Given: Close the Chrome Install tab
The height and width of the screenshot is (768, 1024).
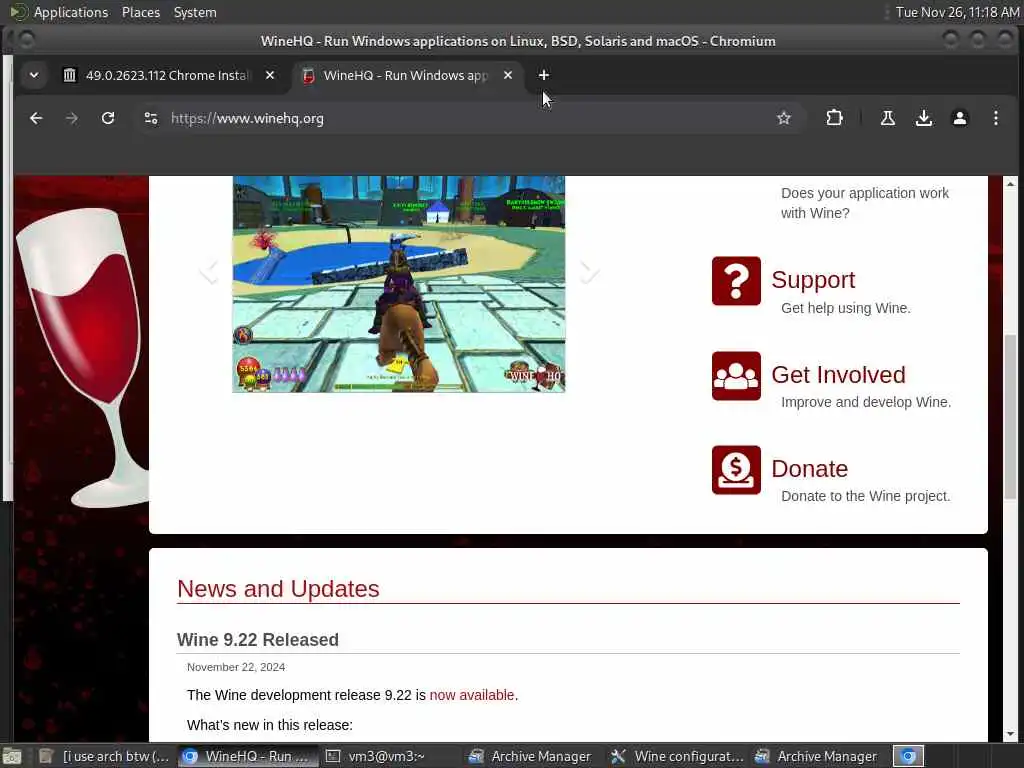Looking at the screenshot, I should coord(270,75).
